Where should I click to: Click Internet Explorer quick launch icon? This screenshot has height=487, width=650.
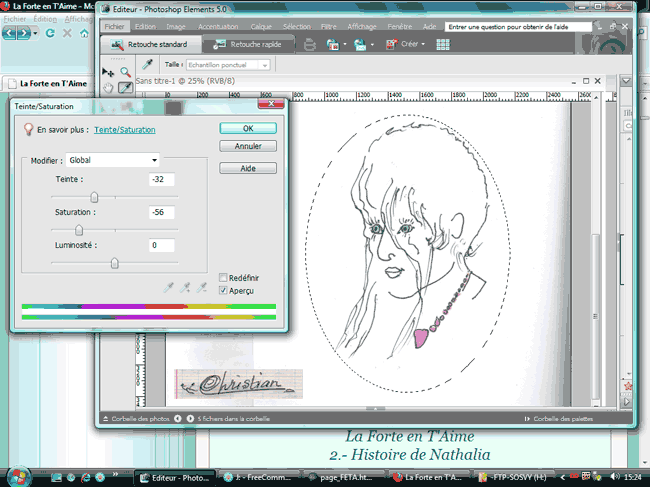pos(85,477)
